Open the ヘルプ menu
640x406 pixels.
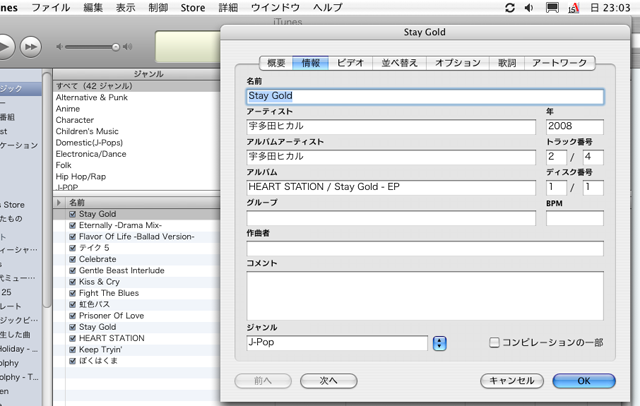point(328,7)
